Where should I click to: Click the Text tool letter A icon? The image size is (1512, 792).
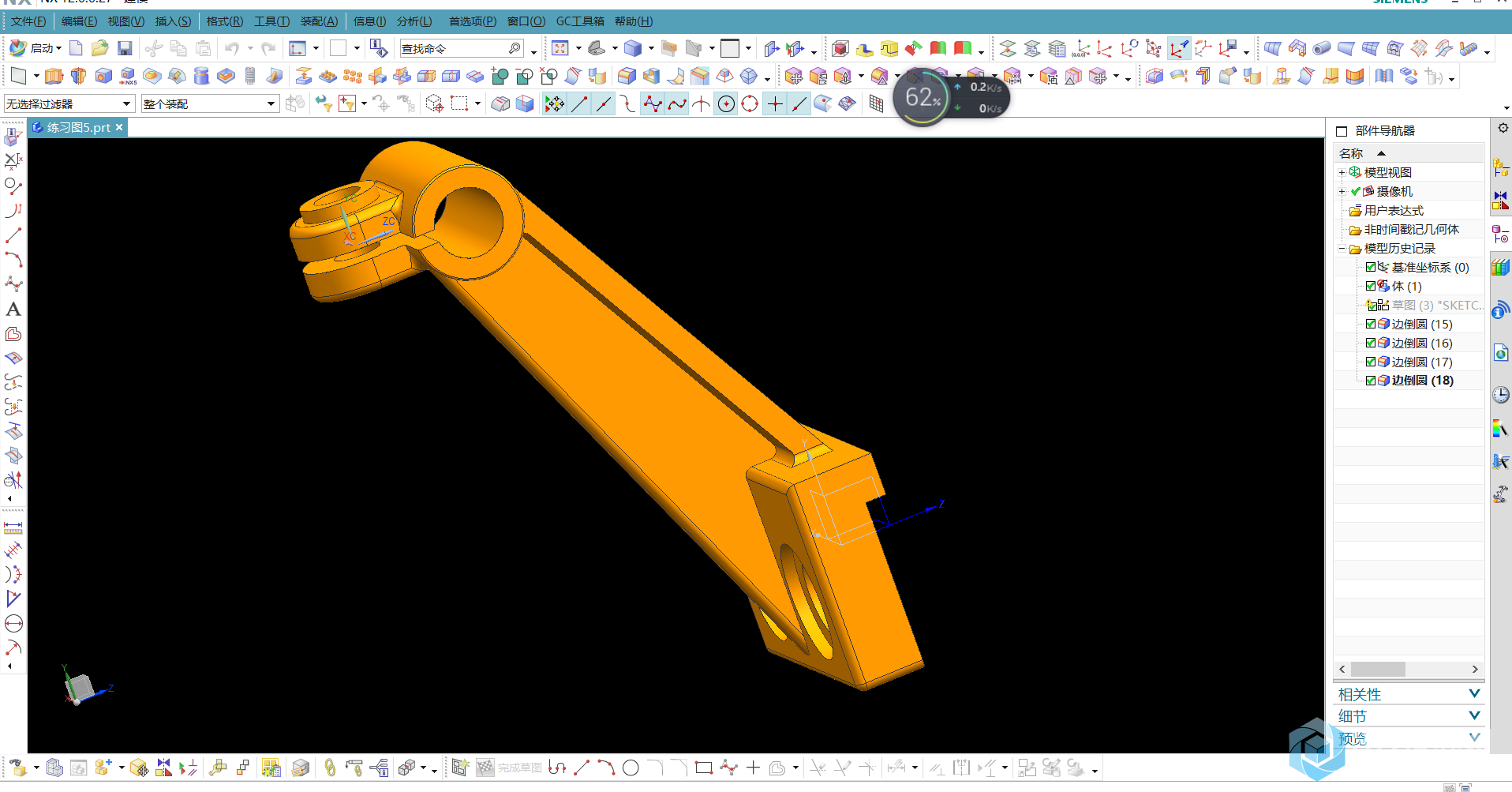coord(13,310)
